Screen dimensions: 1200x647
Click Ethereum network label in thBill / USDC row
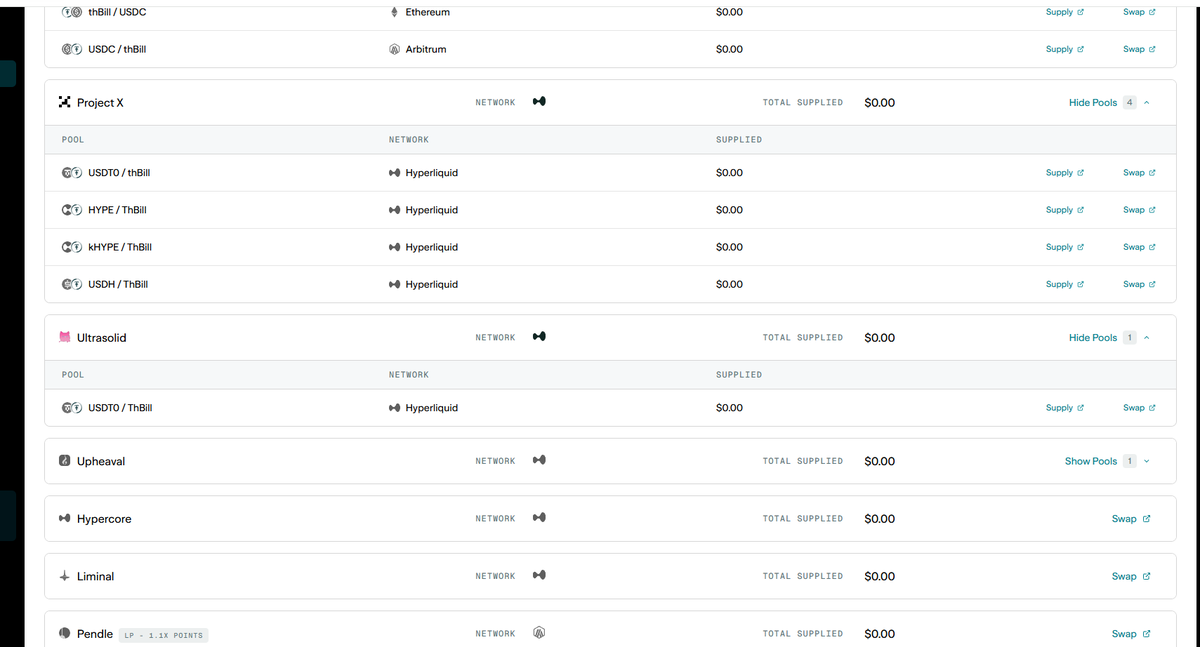tap(428, 12)
